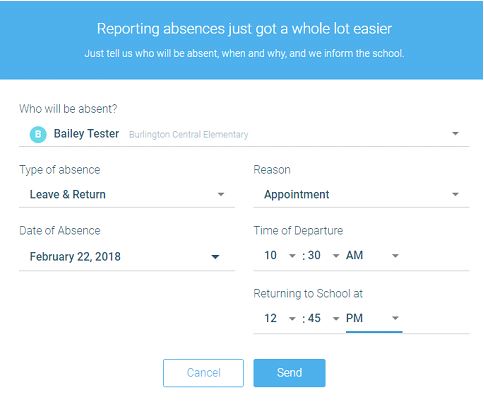The height and width of the screenshot is (404, 484).
Task: Expand the Type of absence dropdown arrow
Action: coord(221,194)
